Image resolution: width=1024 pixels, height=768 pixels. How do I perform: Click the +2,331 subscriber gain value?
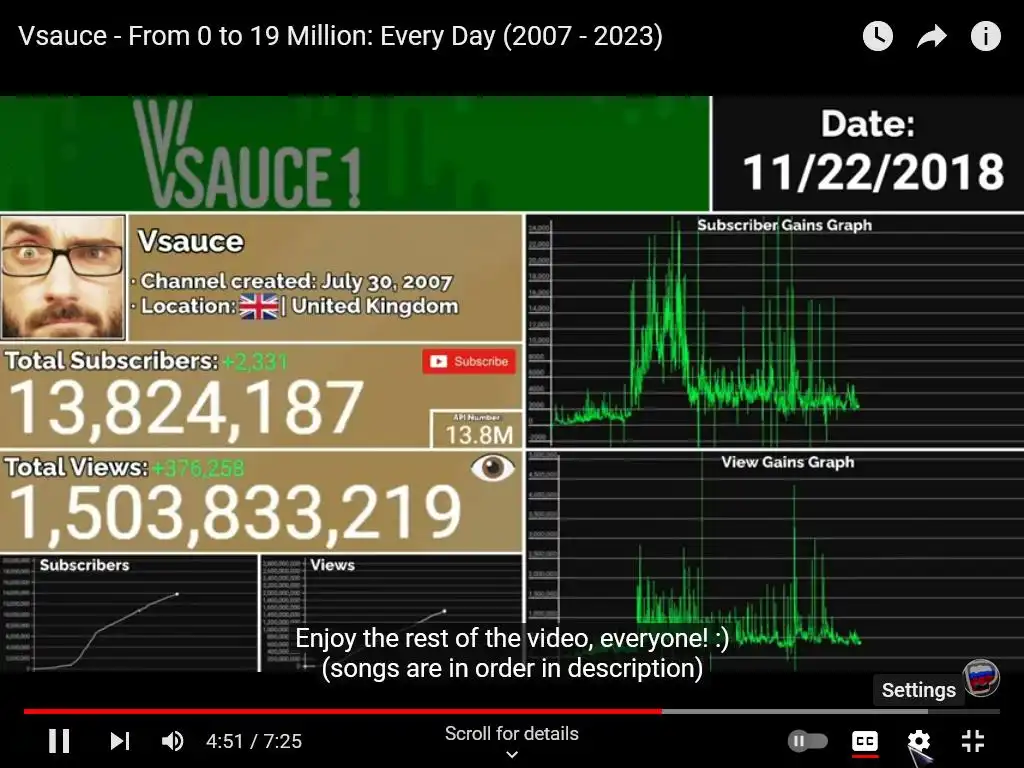click(x=255, y=362)
